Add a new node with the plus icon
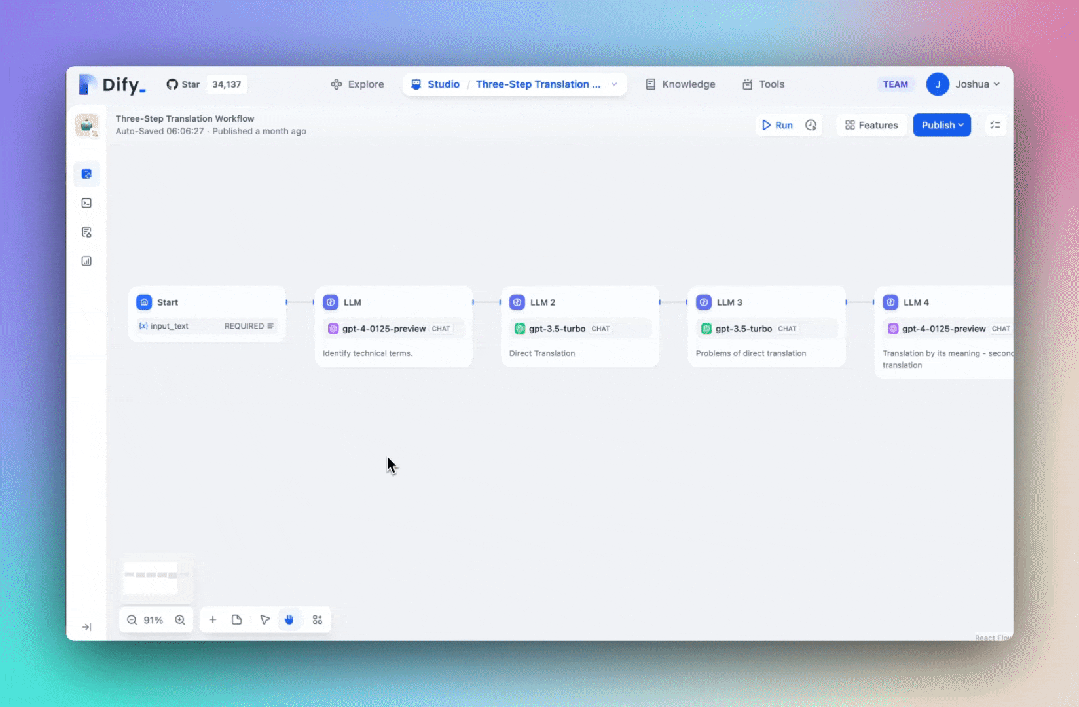 pos(212,620)
